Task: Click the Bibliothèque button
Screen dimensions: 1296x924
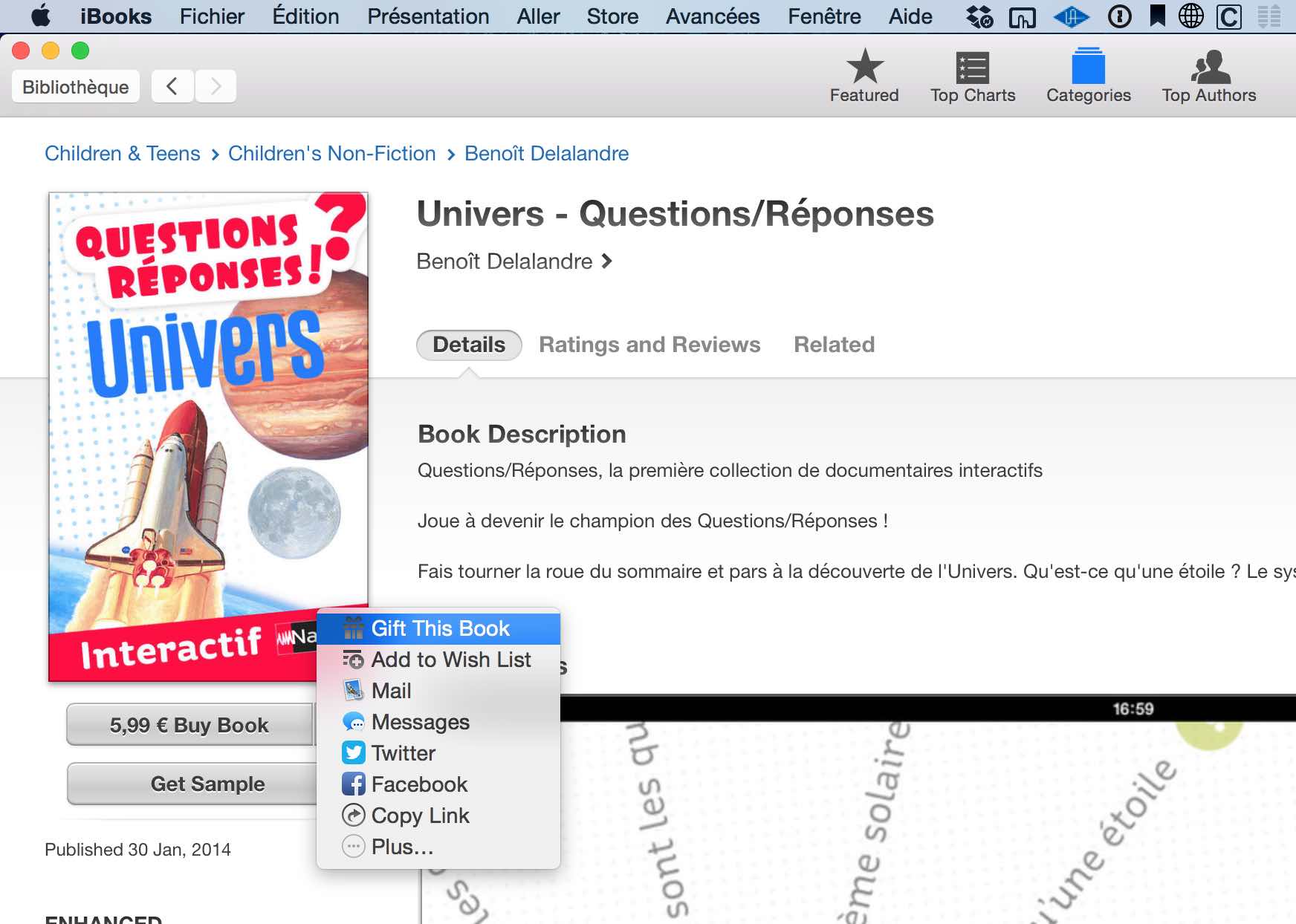Action: pyautogui.click(x=76, y=87)
